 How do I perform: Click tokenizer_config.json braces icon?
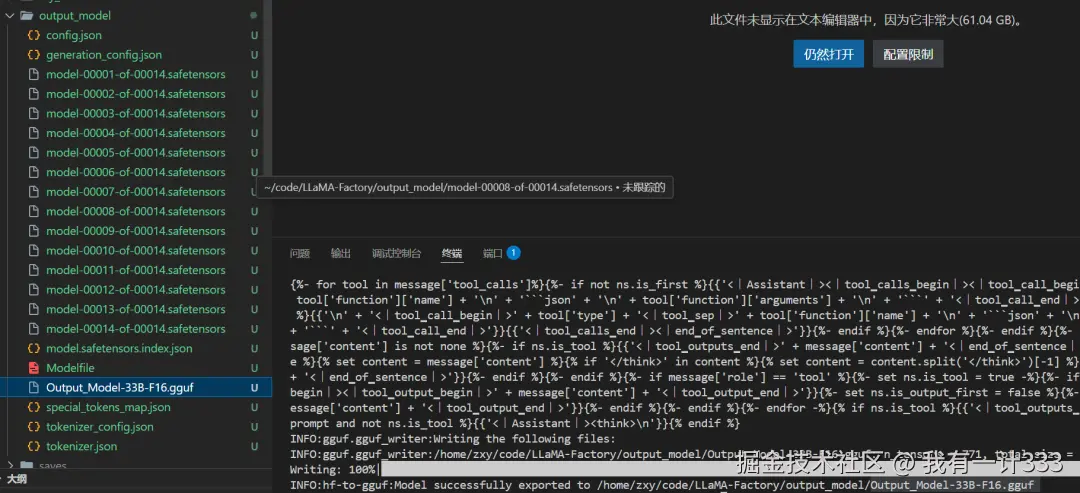32,427
